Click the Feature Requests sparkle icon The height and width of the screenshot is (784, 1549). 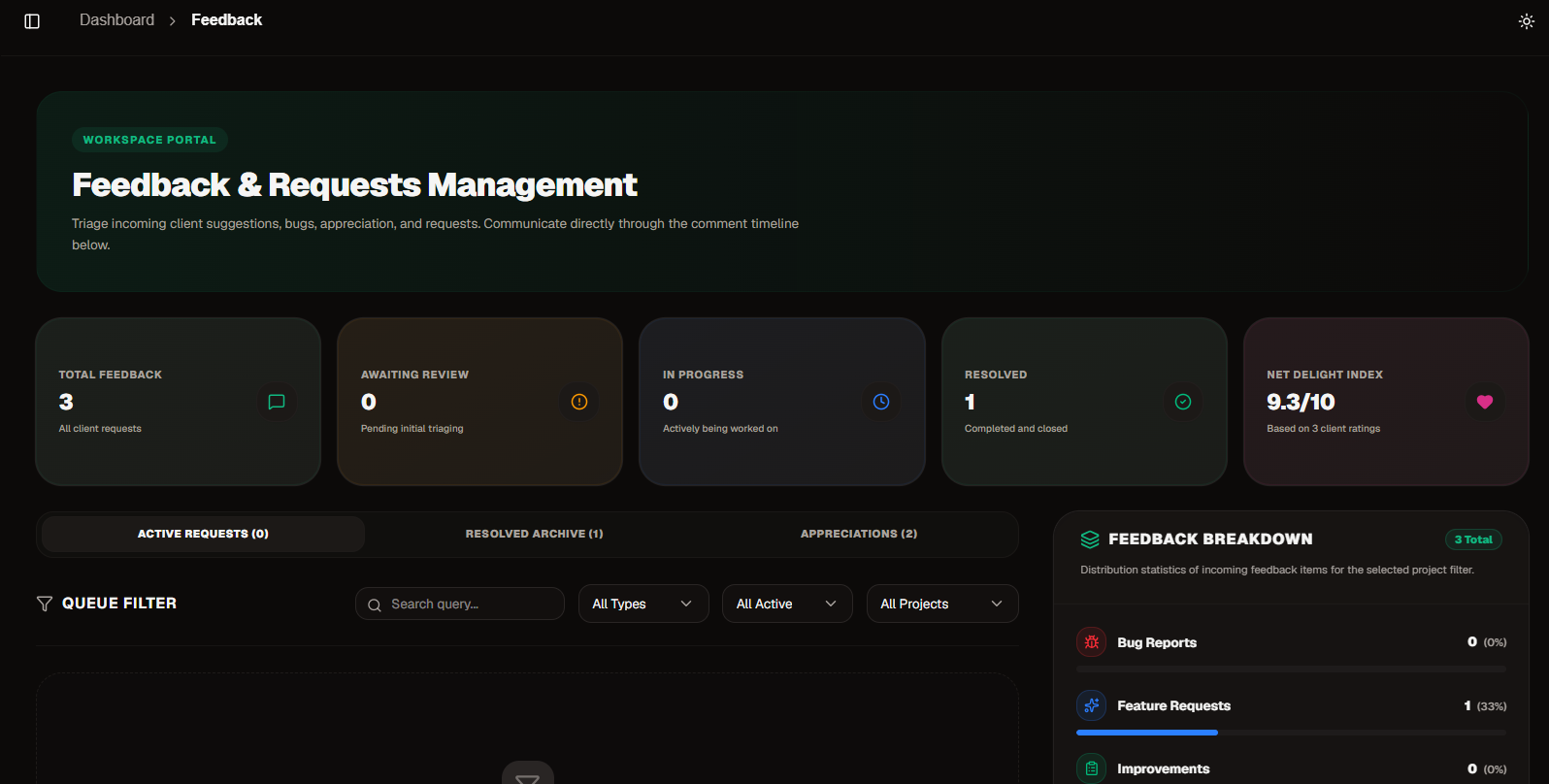[1092, 705]
